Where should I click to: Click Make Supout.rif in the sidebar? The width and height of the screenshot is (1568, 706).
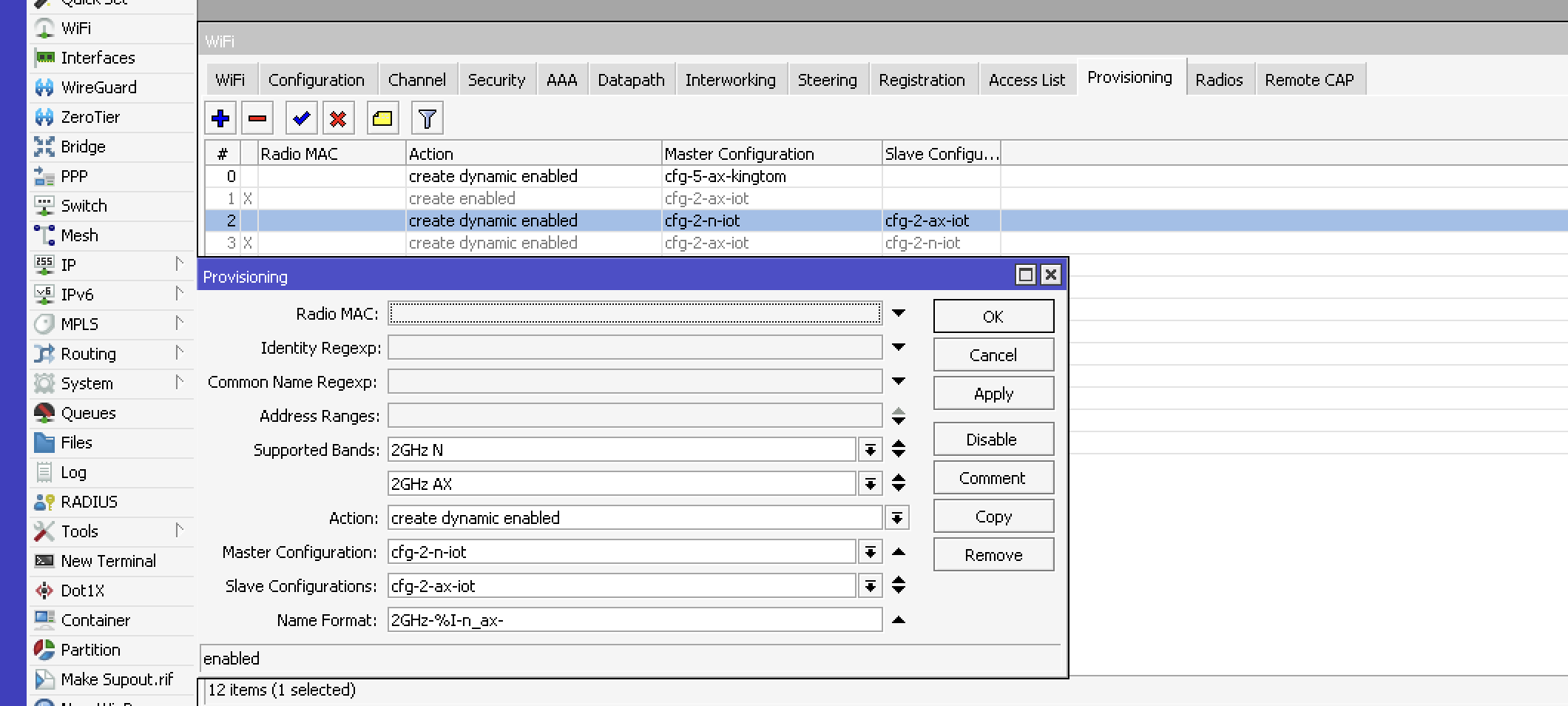click(x=117, y=679)
